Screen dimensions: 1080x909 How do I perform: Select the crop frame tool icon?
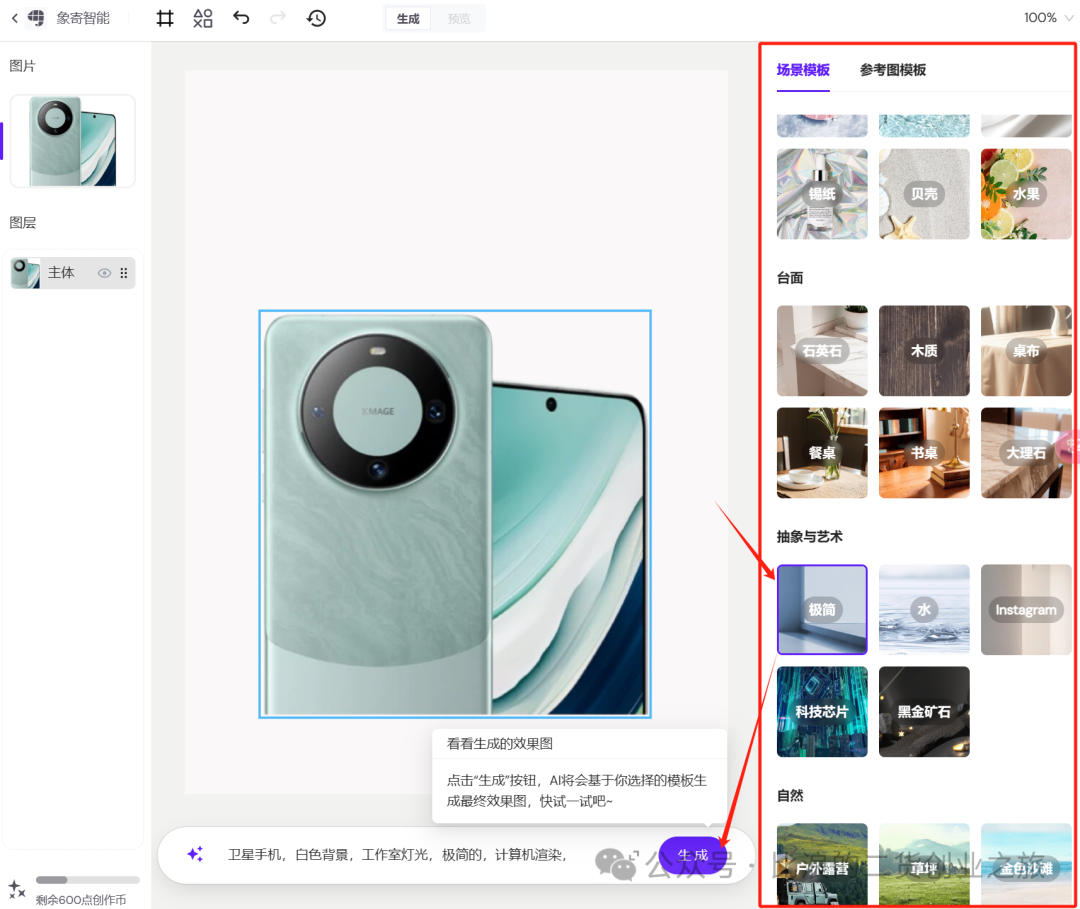[x=165, y=18]
